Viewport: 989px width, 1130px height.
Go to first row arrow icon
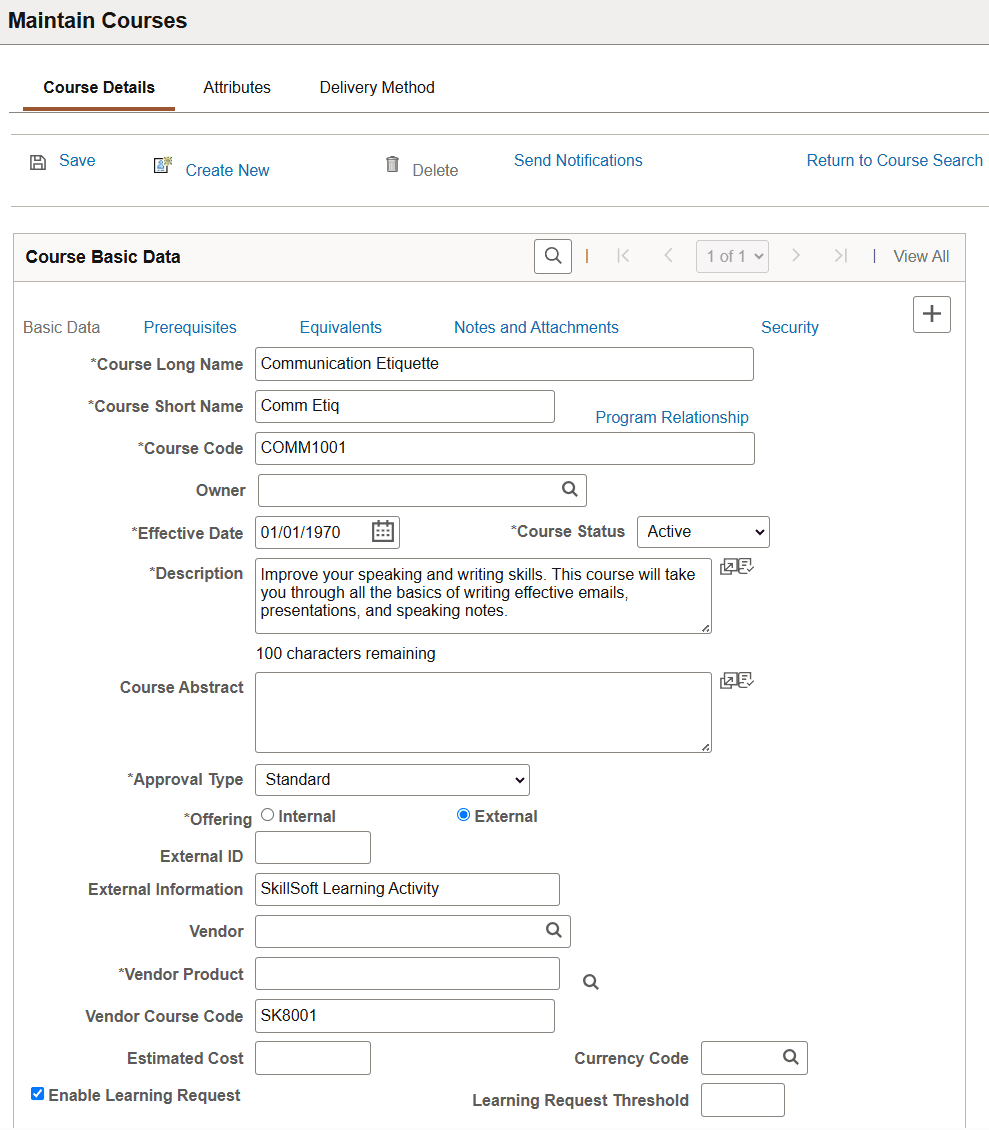pyautogui.click(x=624, y=256)
